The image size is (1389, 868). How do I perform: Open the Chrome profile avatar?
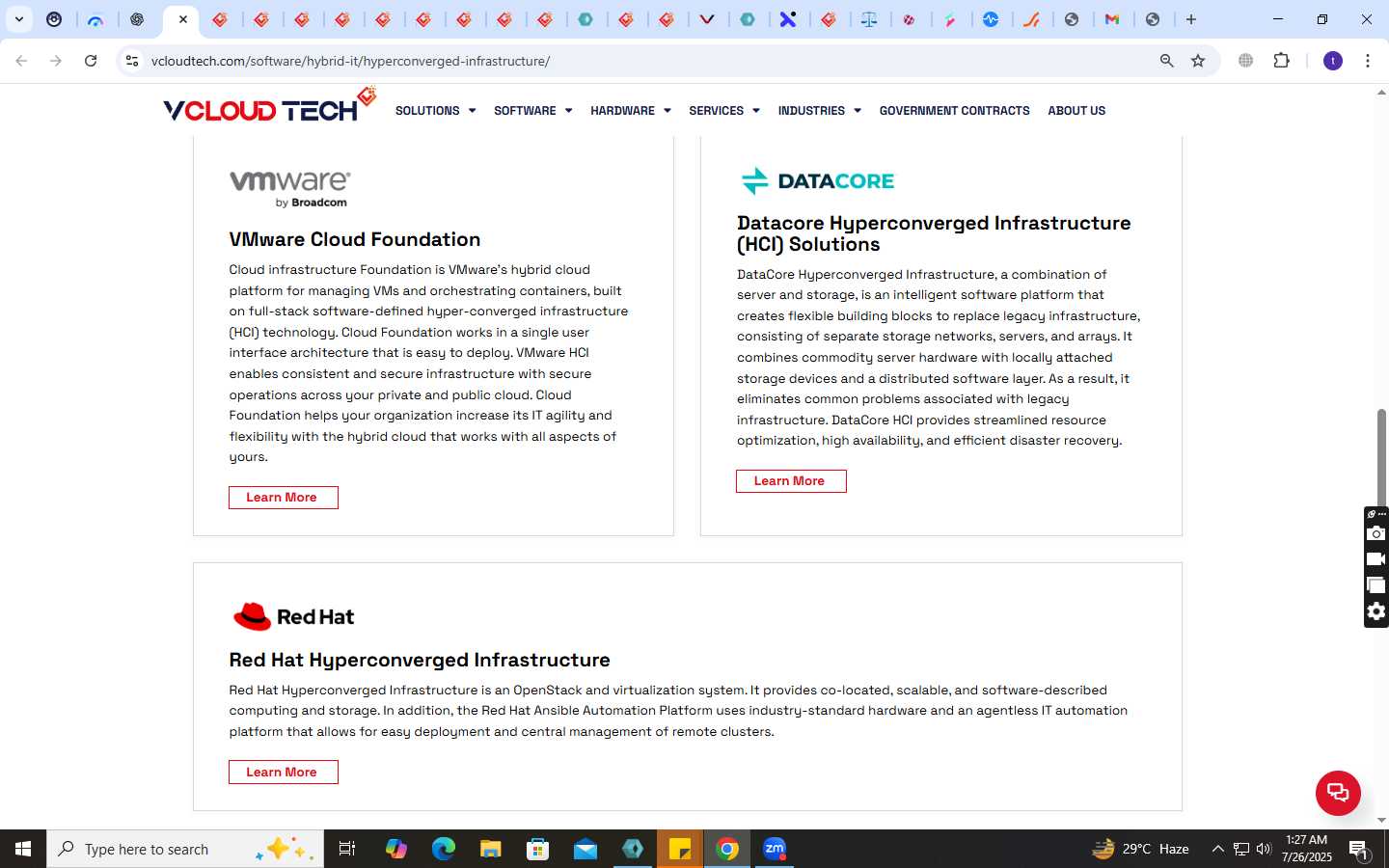[x=1333, y=61]
